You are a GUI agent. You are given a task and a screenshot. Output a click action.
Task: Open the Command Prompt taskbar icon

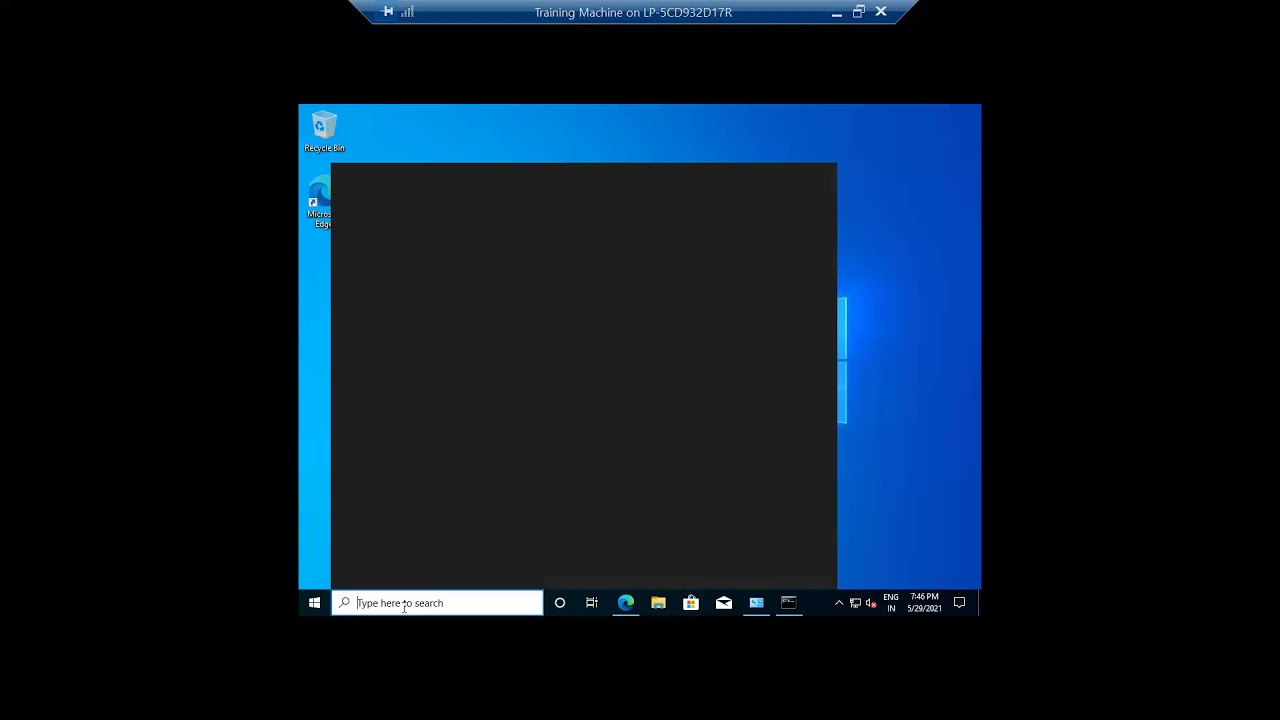(x=789, y=603)
